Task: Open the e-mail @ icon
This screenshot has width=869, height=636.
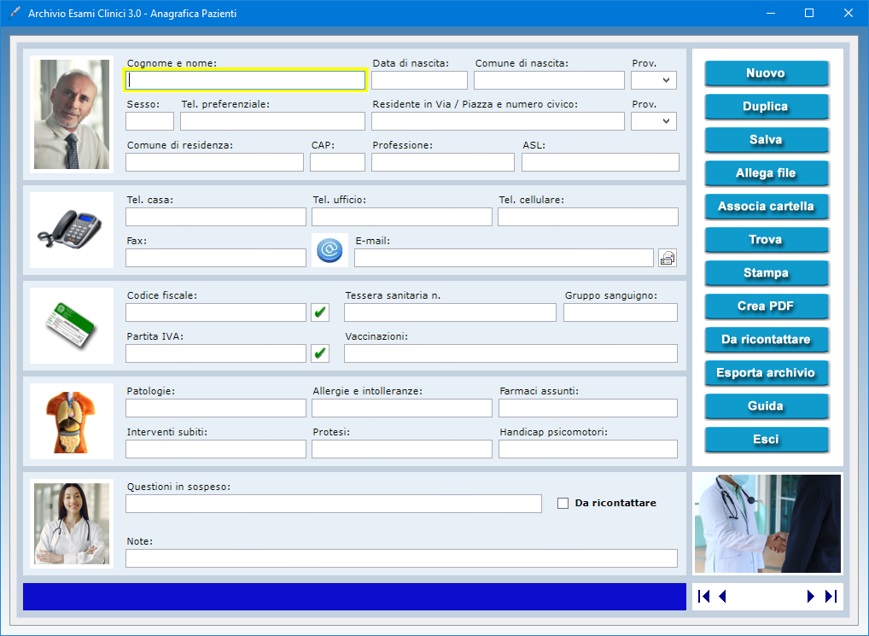Action: coord(330,250)
